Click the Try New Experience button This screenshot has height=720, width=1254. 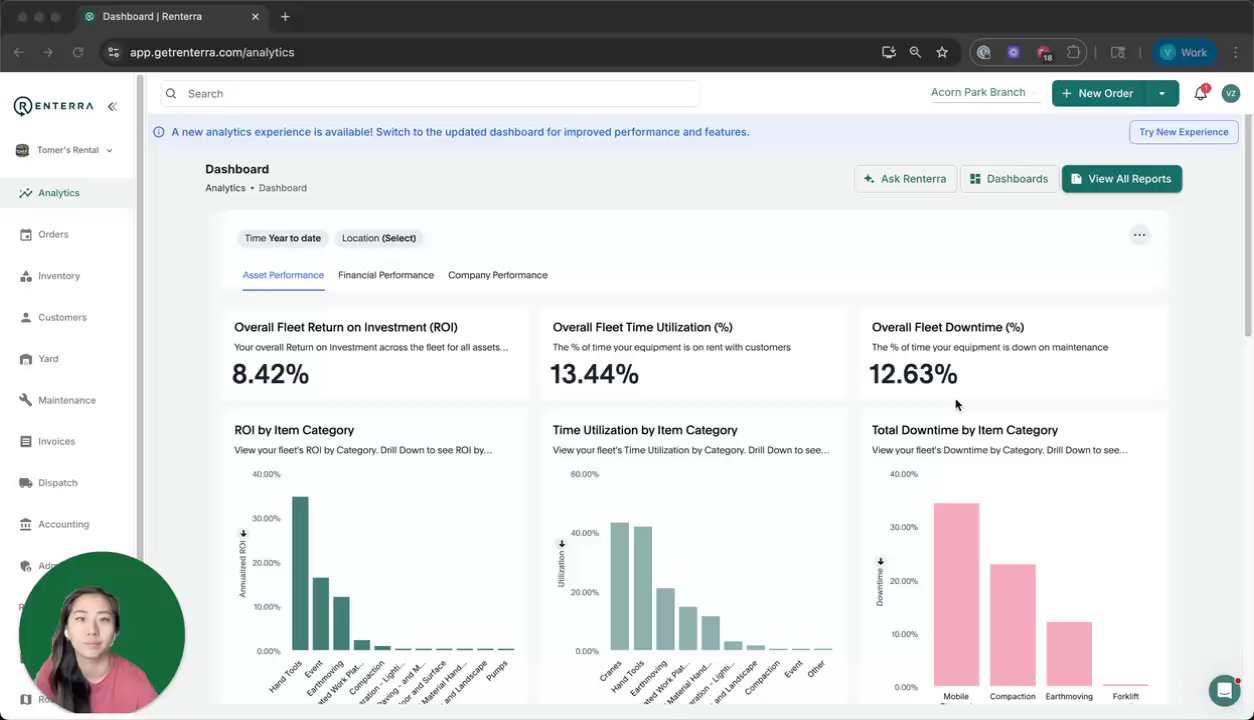1183,132
